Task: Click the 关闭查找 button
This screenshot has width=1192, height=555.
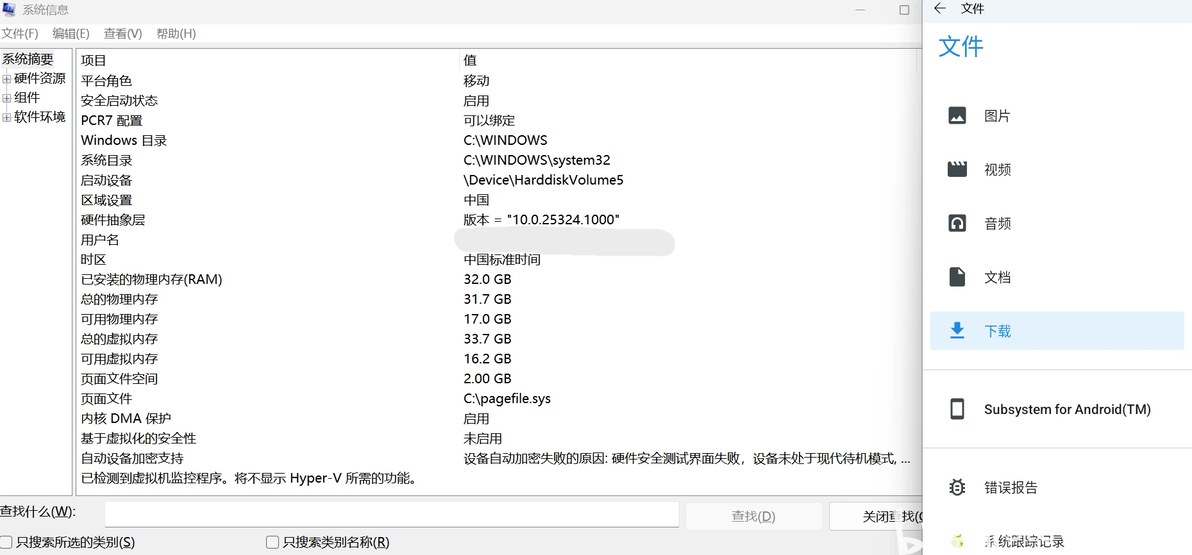Action: point(876,516)
